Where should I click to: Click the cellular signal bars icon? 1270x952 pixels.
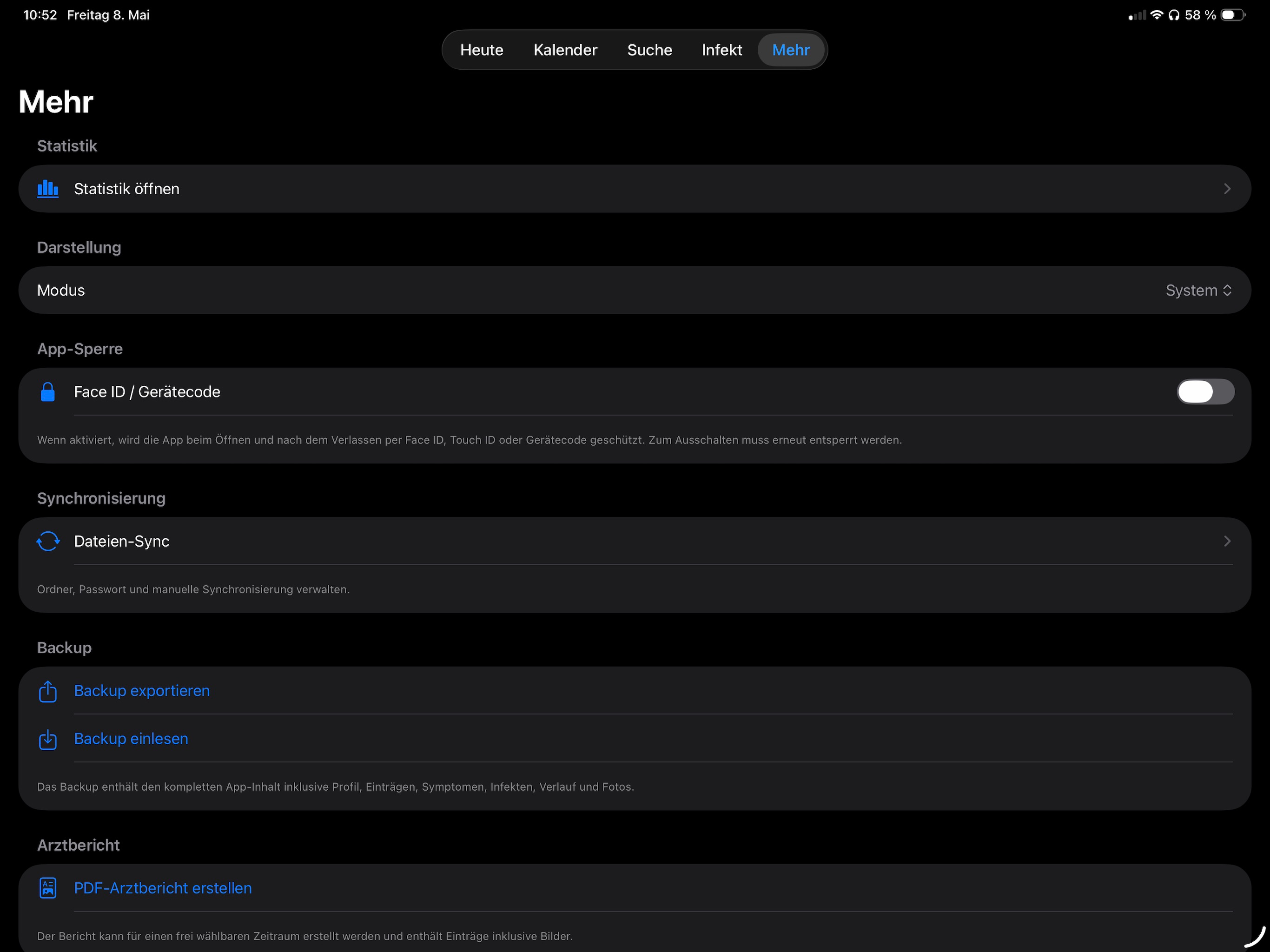[1137, 15]
